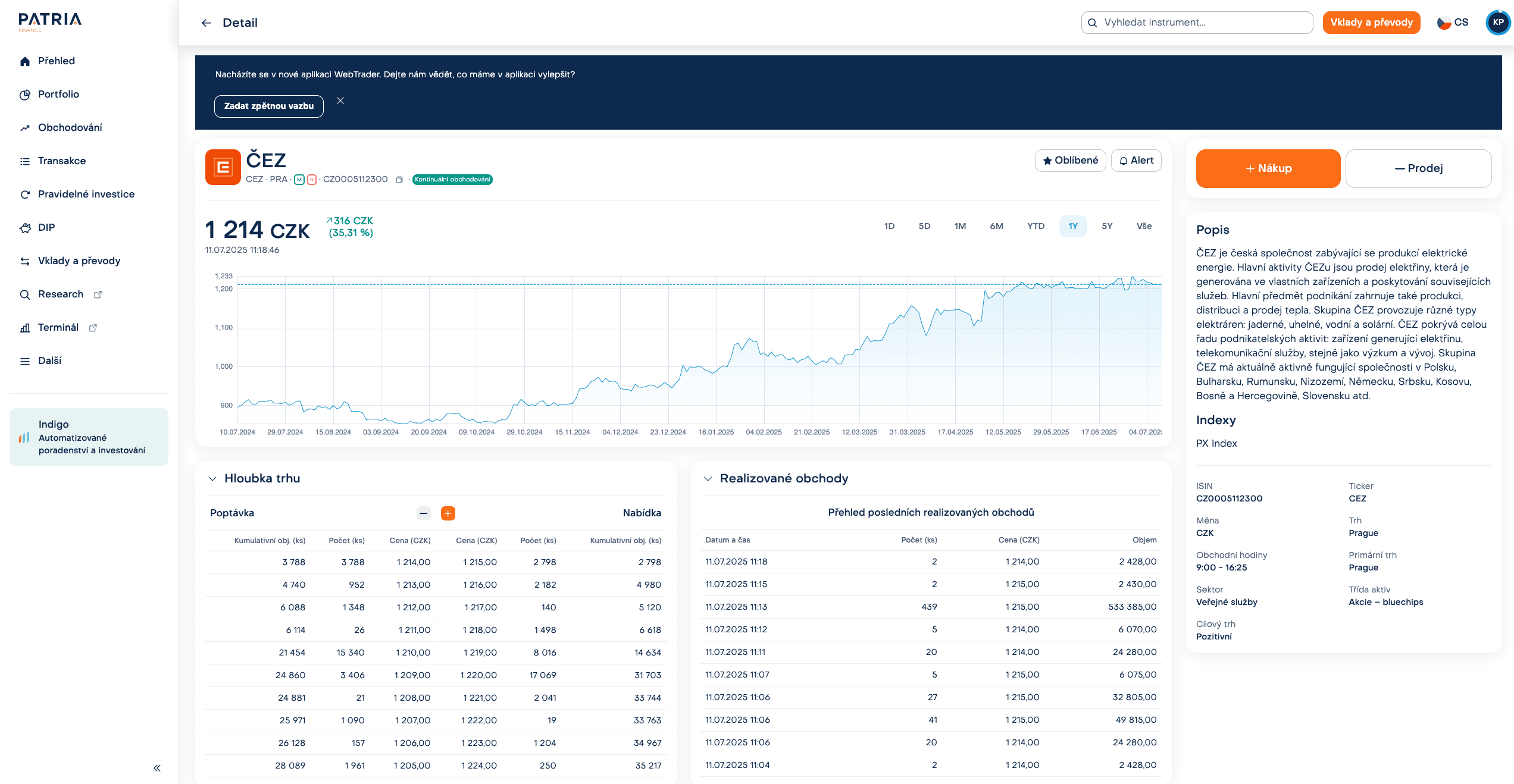Click the back arrow next to Detail
Image resolution: width=1514 pixels, height=784 pixels.
click(206, 23)
